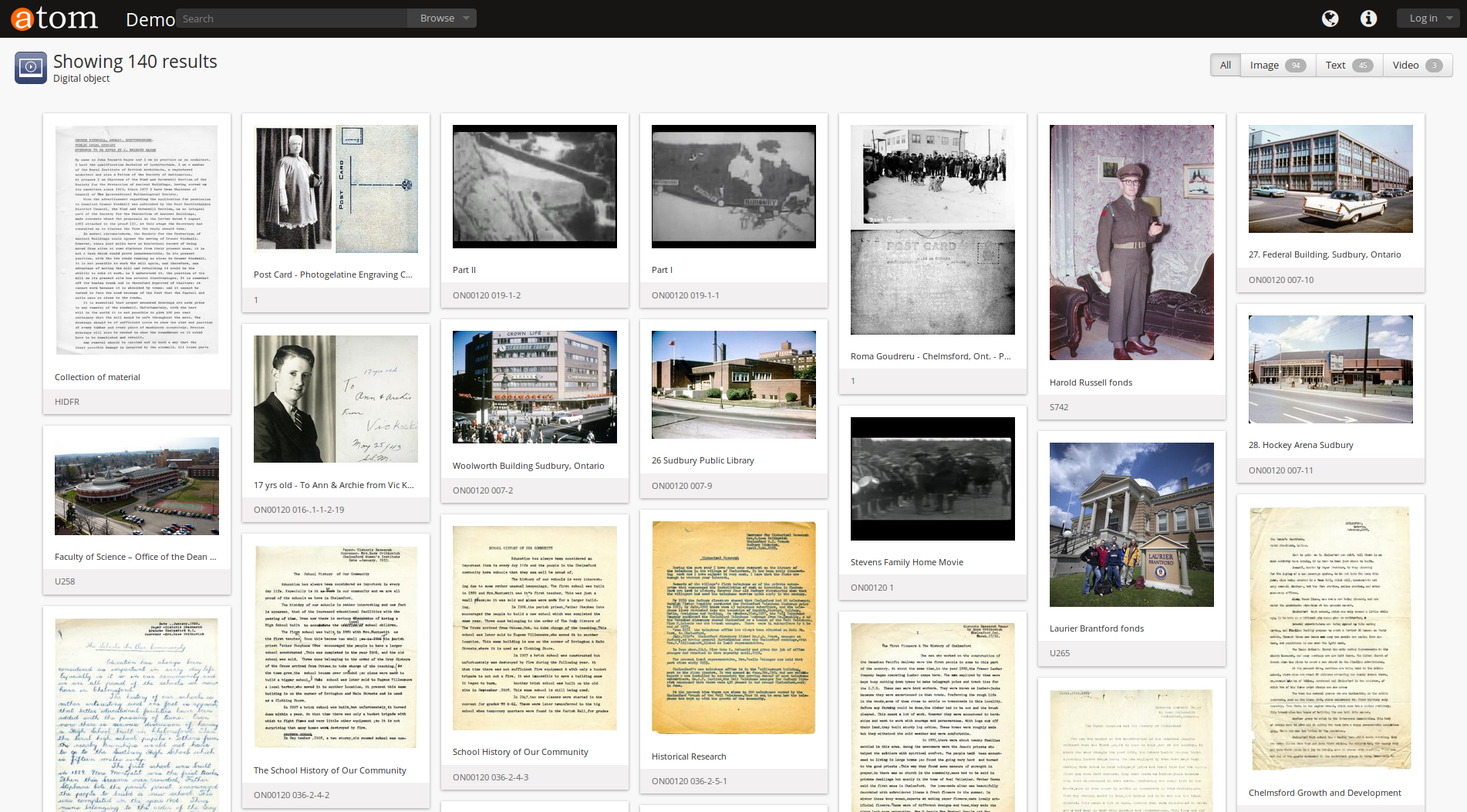Click the digital object icon beside heading

31,68
